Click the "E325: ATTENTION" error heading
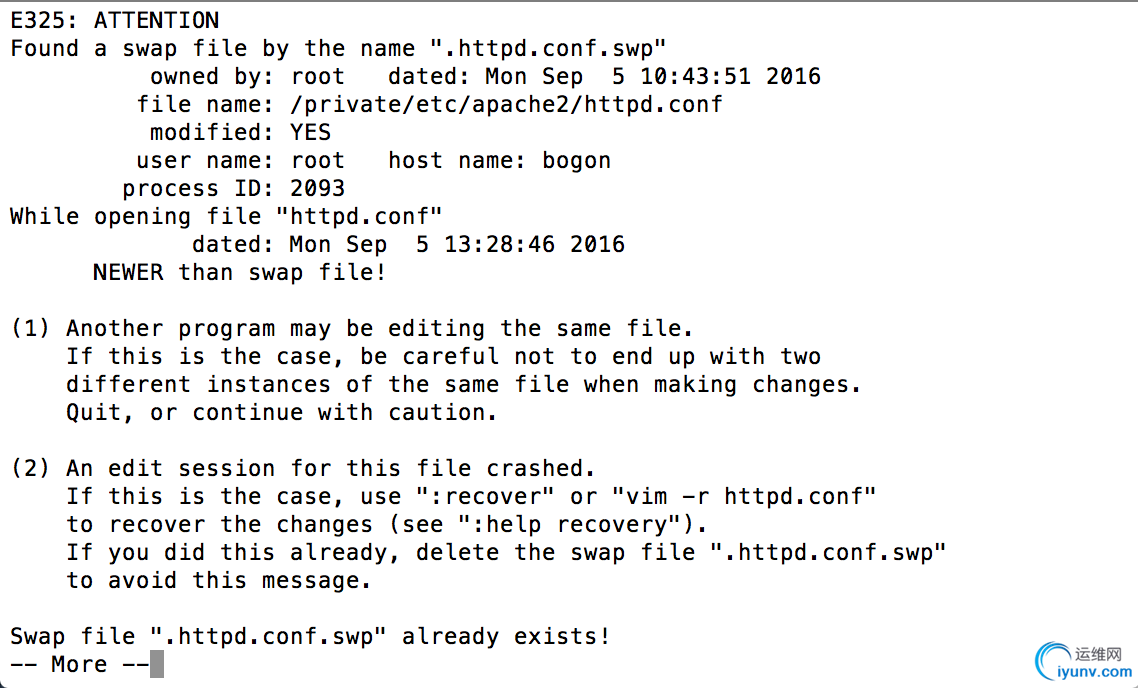Image resolution: width=1138 pixels, height=688 pixels. (115, 20)
